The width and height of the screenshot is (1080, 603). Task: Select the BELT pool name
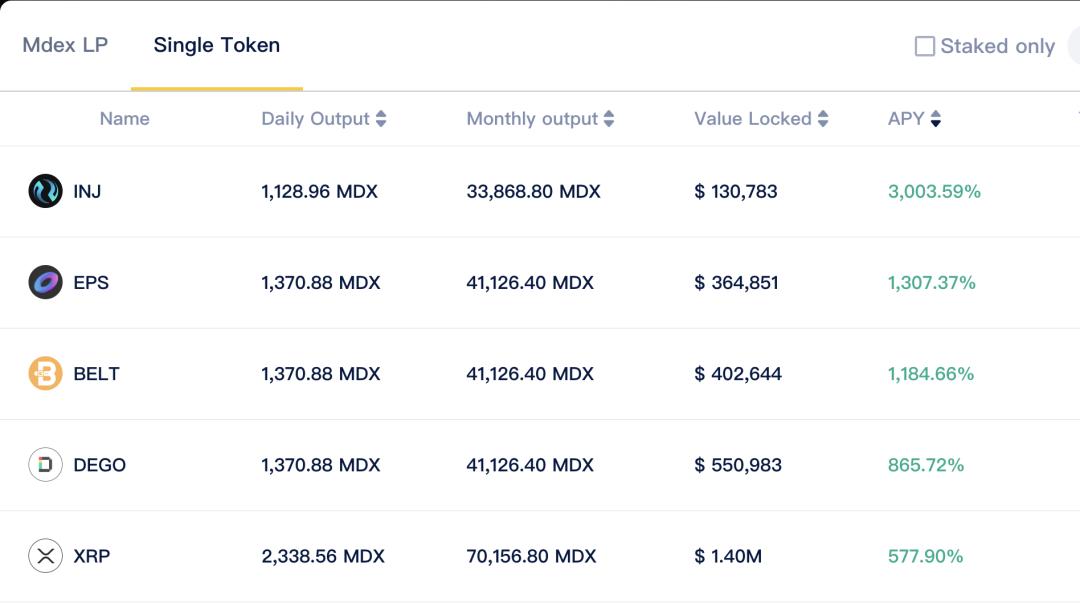pyautogui.click(x=96, y=374)
